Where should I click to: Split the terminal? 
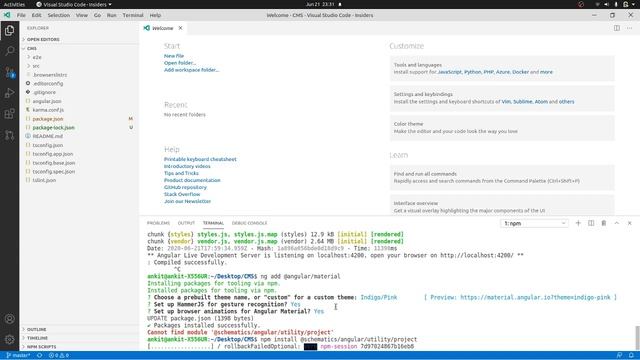[x=591, y=223]
